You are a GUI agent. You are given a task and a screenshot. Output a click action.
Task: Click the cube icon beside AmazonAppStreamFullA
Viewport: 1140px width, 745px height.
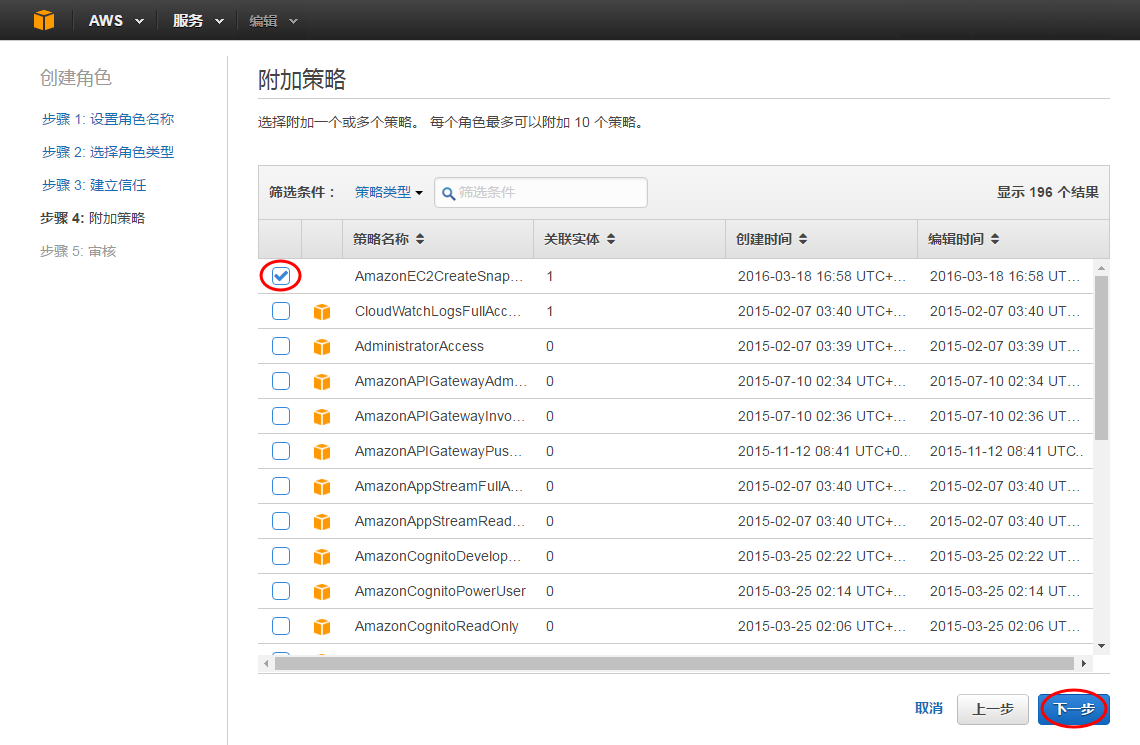click(x=322, y=486)
